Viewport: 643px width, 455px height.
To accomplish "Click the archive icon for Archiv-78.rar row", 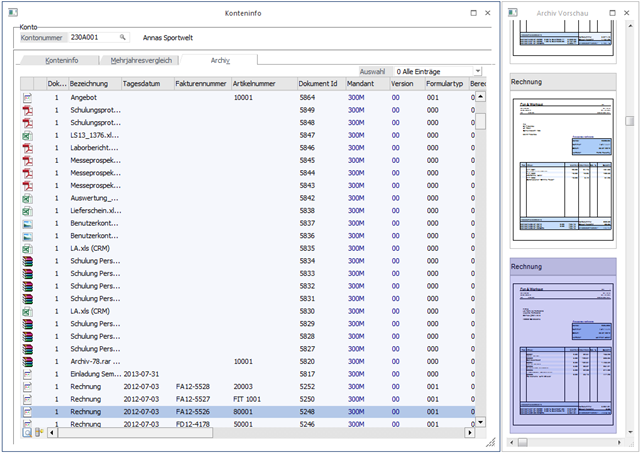I will pyautogui.click(x=28, y=361).
